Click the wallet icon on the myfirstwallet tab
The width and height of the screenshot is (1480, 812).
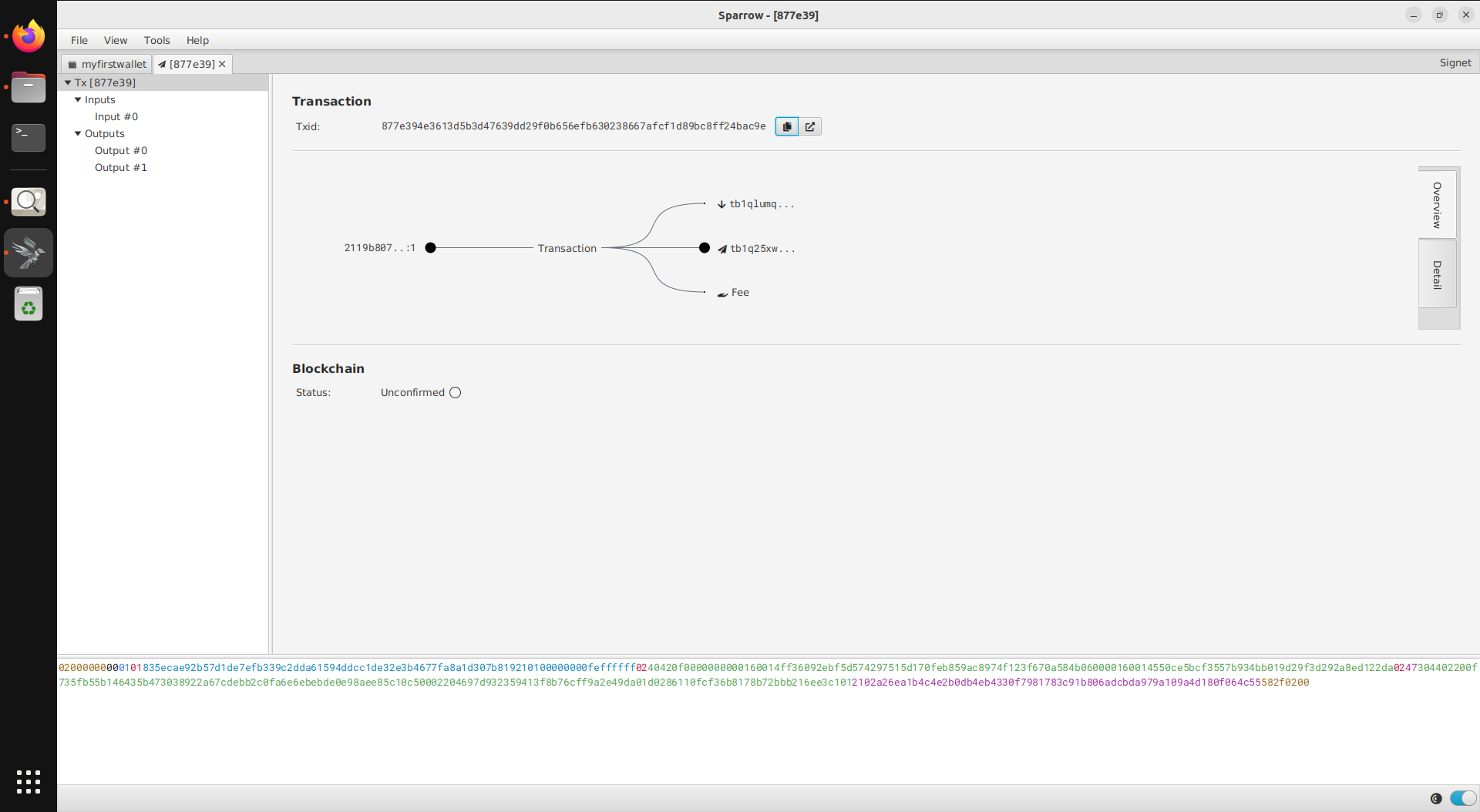click(x=72, y=65)
